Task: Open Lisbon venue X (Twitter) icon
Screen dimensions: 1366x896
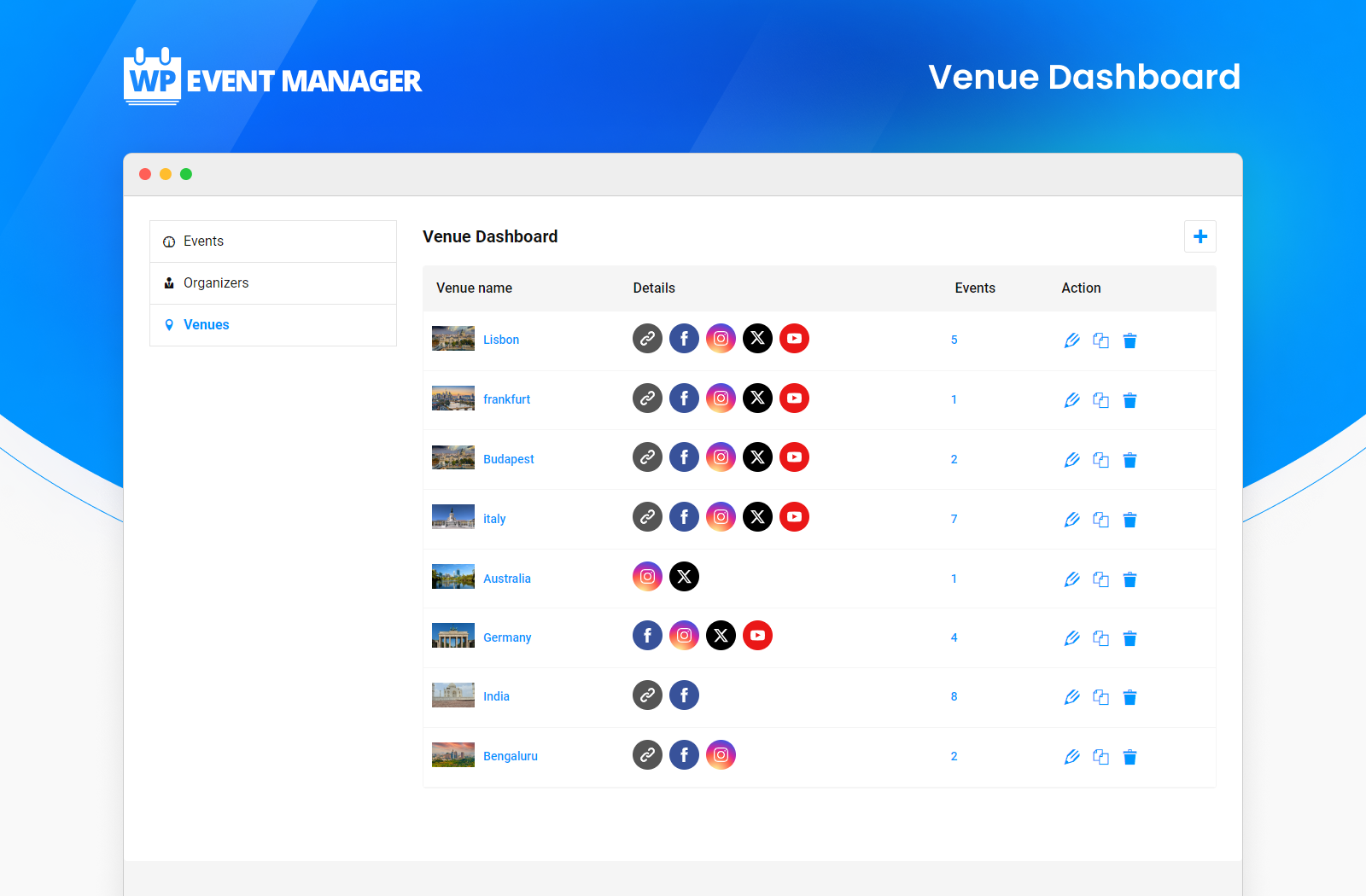Action: (757, 339)
